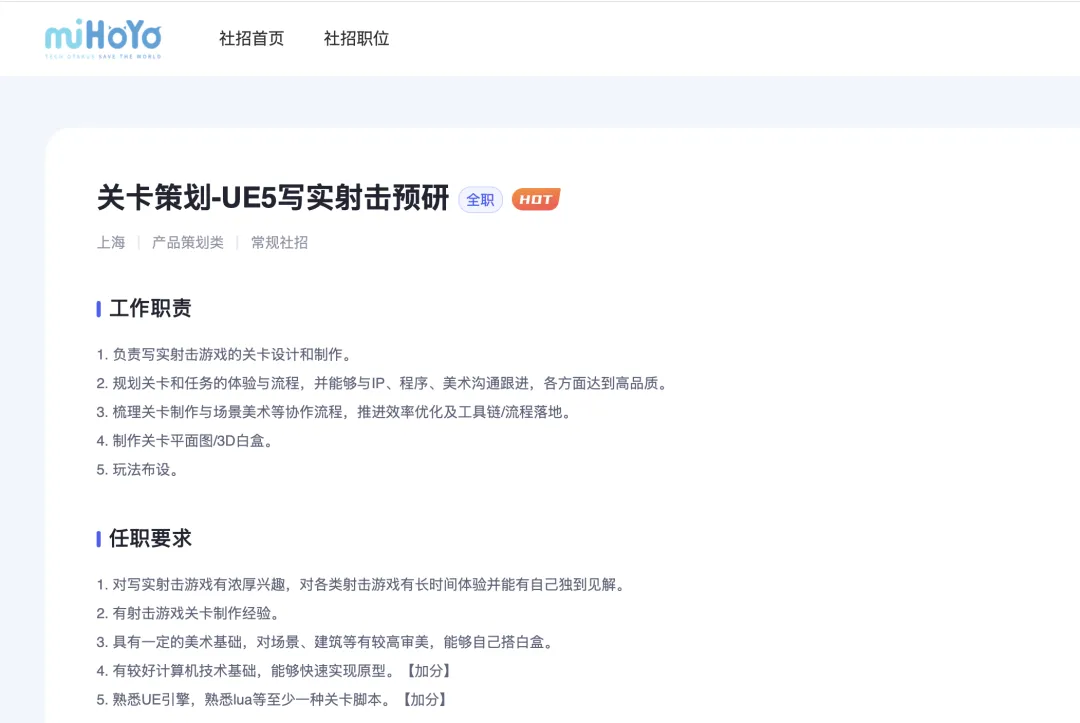Image resolution: width=1080 pixels, height=723 pixels.
Task: Click the miHoYo logo
Action: pyautogui.click(x=103, y=39)
